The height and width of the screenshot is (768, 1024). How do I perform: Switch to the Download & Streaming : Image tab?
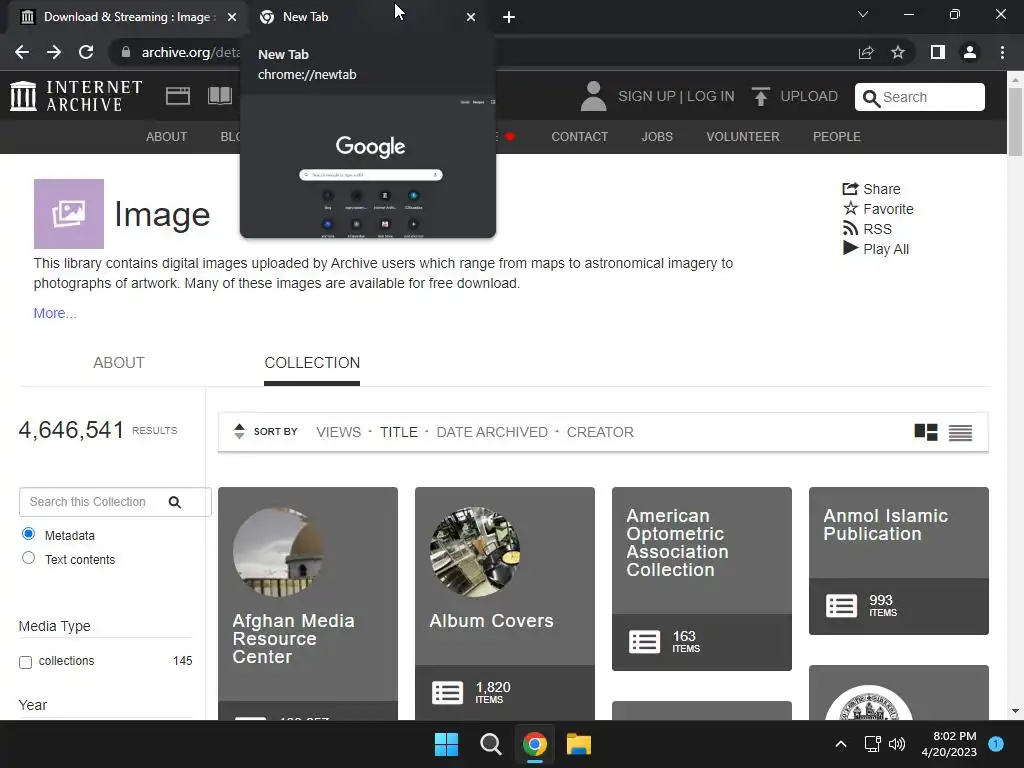coord(127,17)
